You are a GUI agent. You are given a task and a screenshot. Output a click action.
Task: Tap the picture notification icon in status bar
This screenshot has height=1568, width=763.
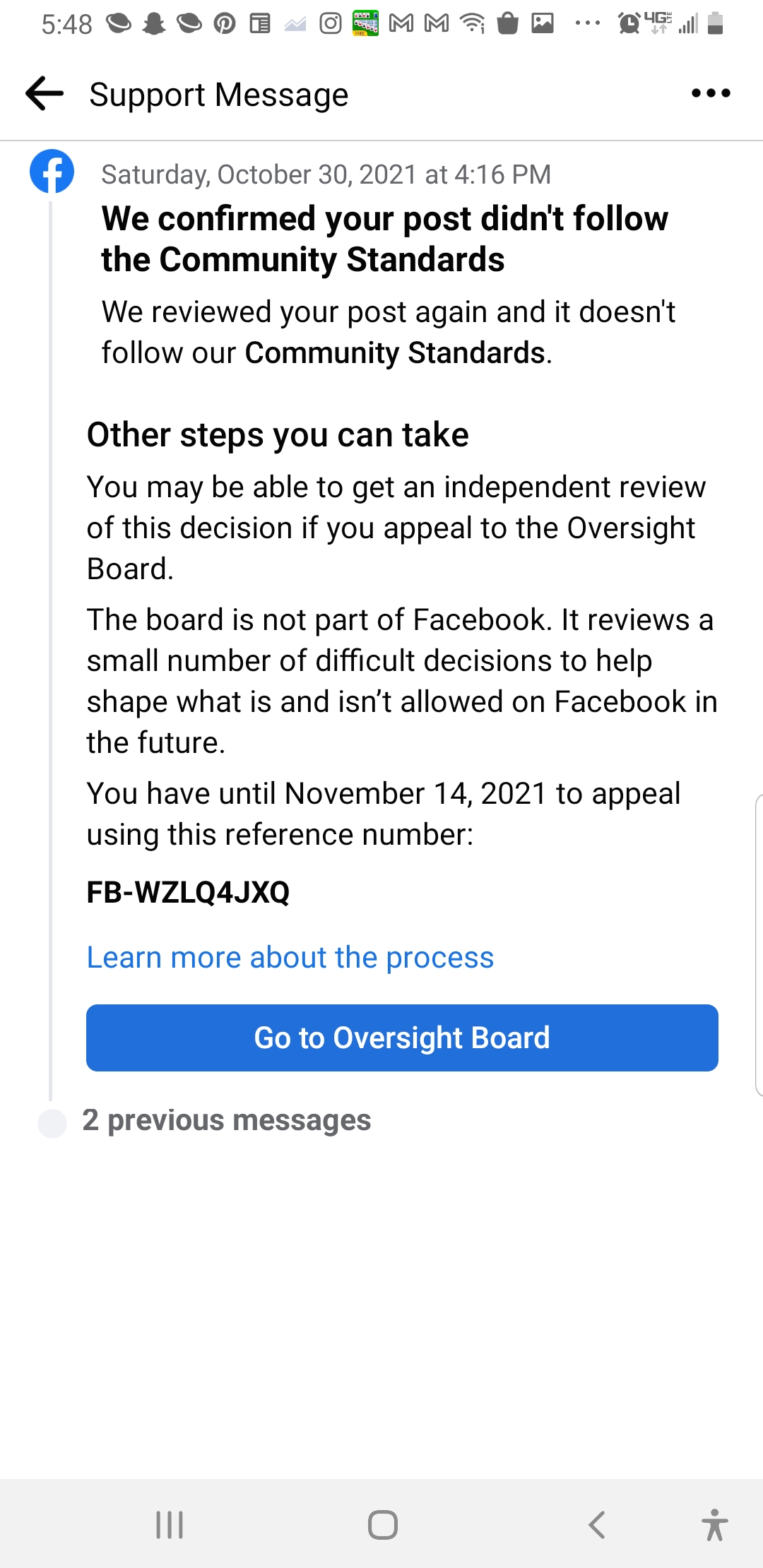[x=543, y=24]
